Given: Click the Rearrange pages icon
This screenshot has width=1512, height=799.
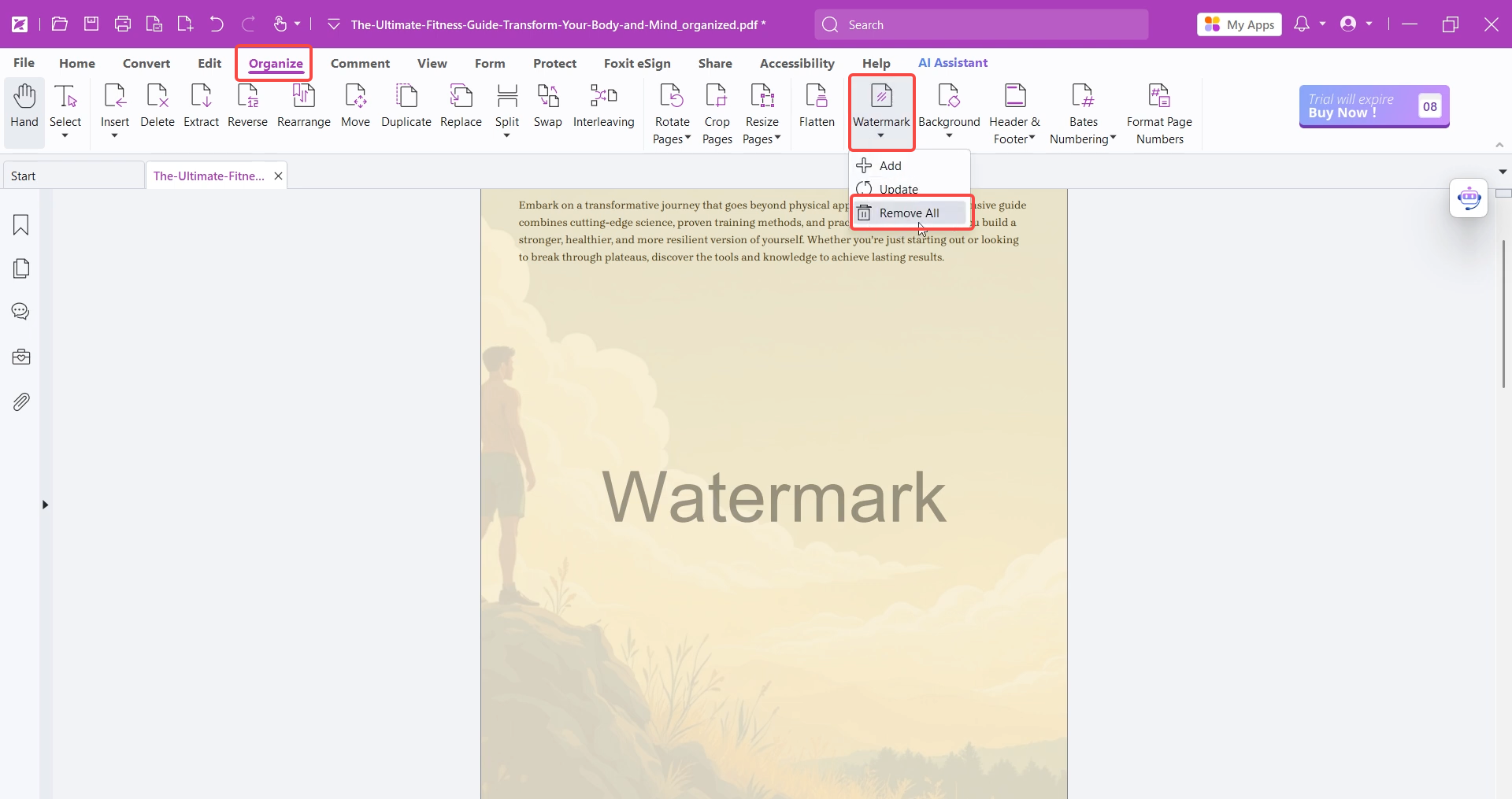Looking at the screenshot, I should (304, 97).
